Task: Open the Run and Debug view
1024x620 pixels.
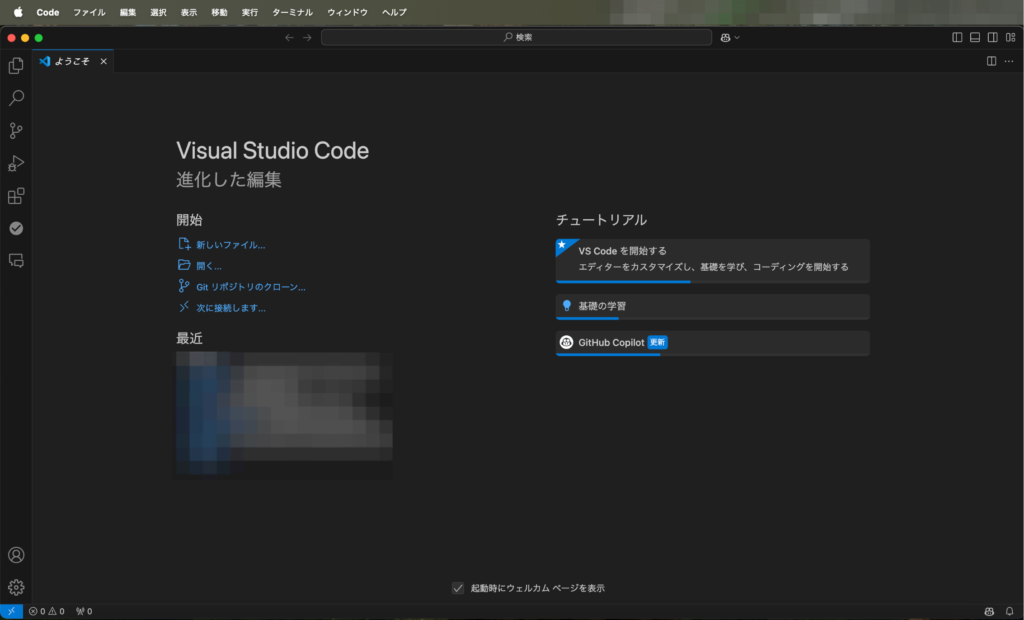Action: pos(16,163)
